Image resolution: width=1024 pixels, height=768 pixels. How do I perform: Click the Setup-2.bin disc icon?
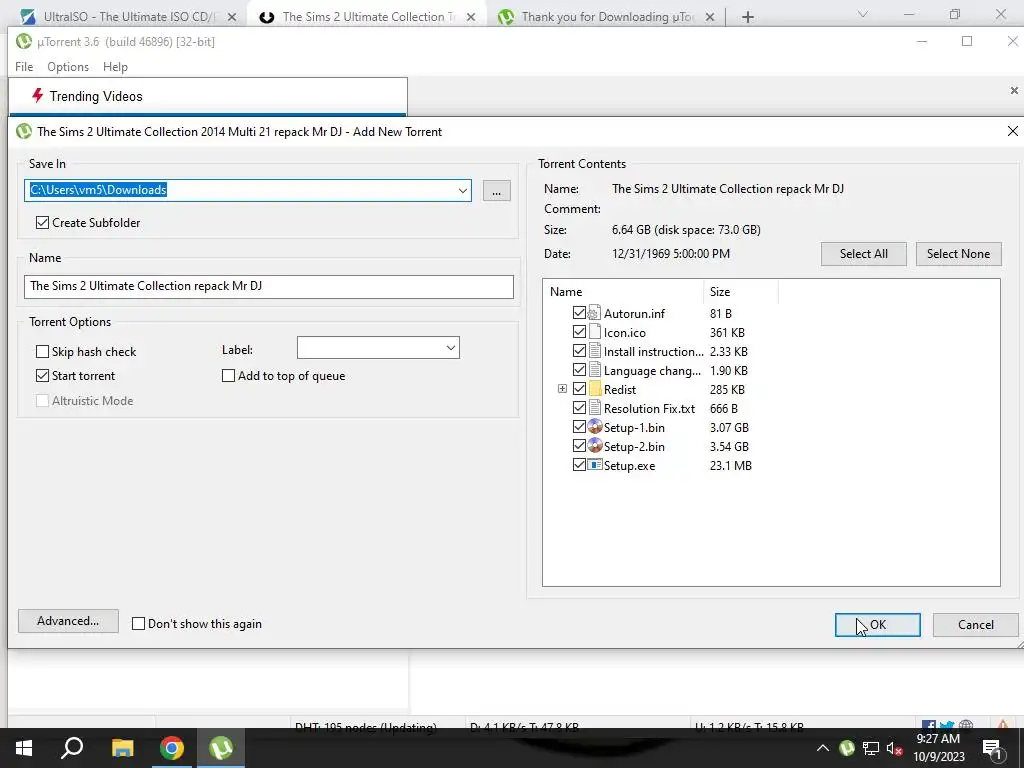pos(594,445)
